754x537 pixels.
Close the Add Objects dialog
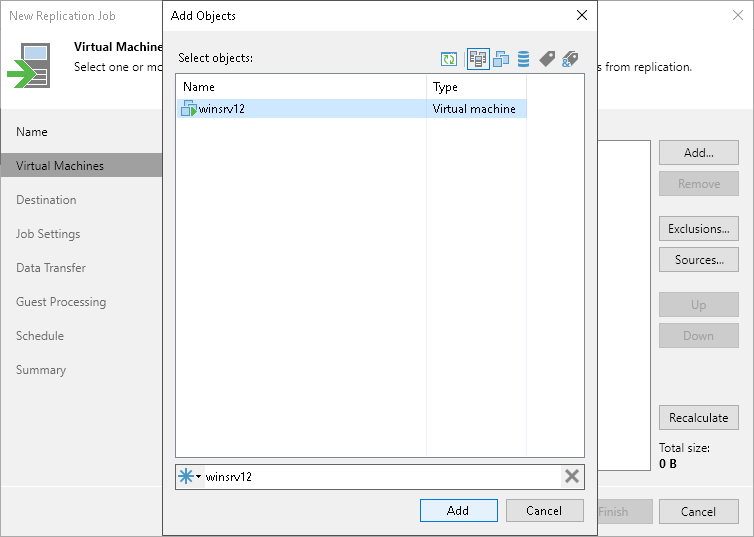[x=582, y=15]
